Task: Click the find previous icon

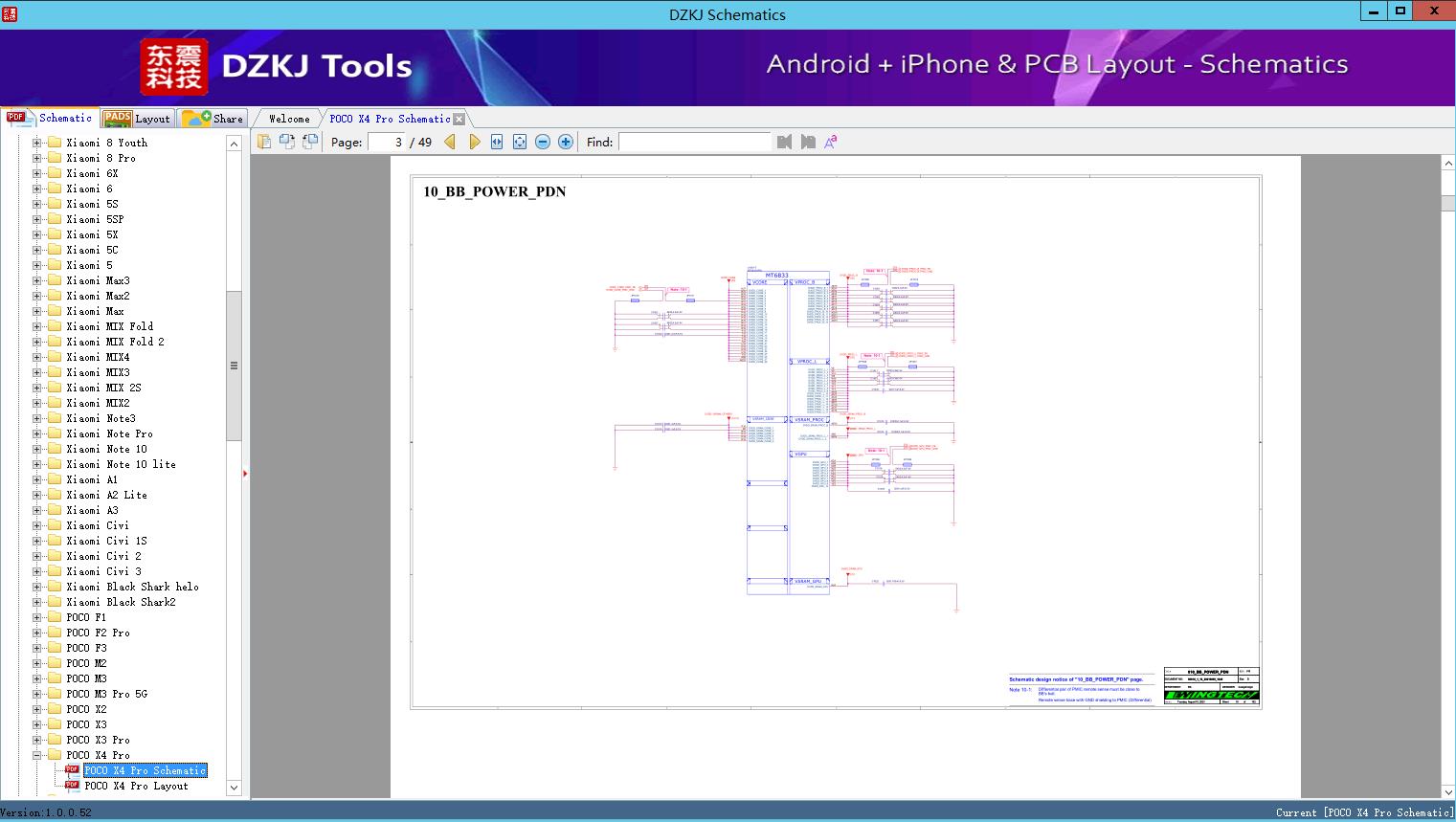Action: coord(785,142)
